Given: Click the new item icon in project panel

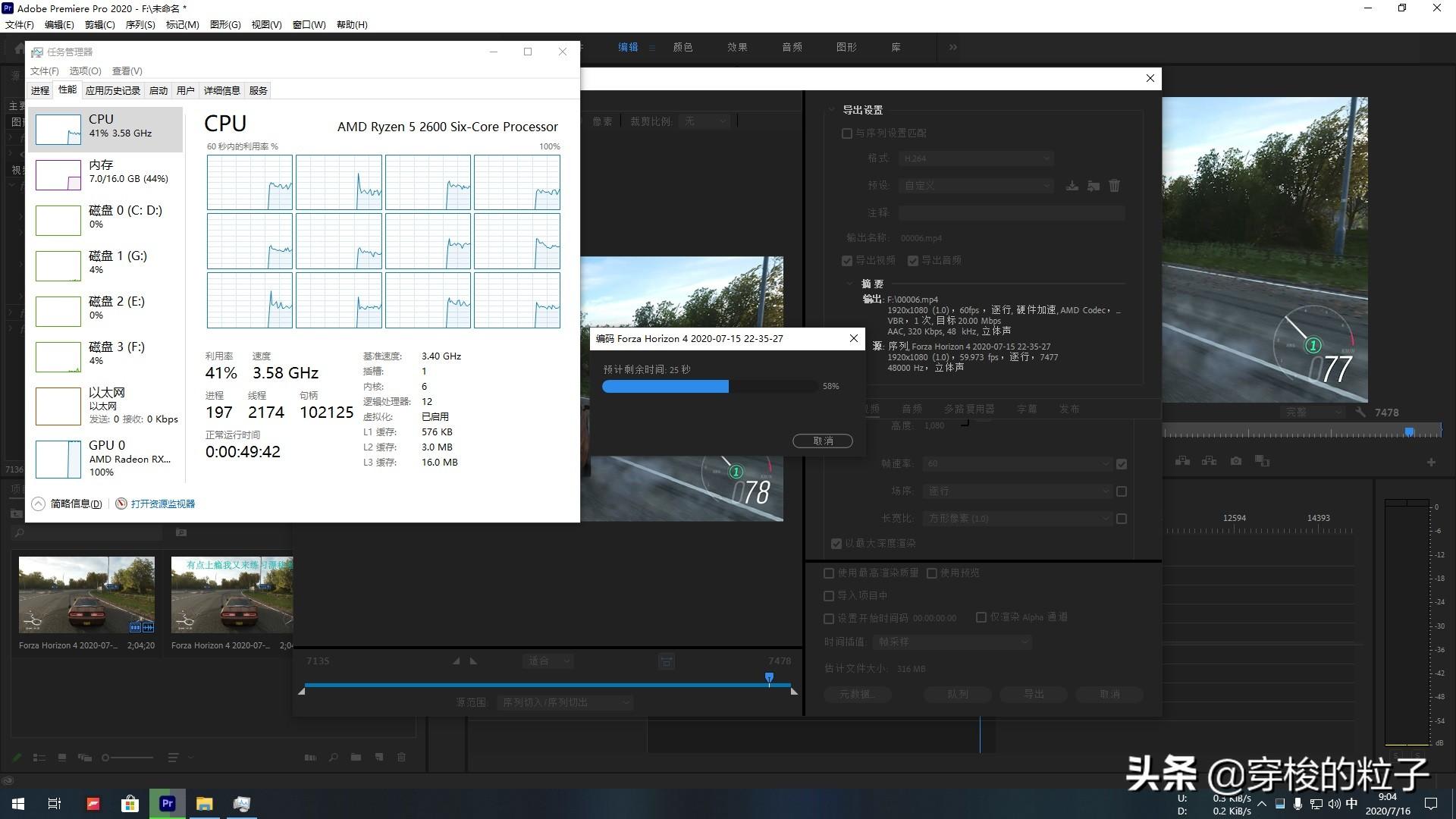Looking at the screenshot, I should tap(379, 757).
